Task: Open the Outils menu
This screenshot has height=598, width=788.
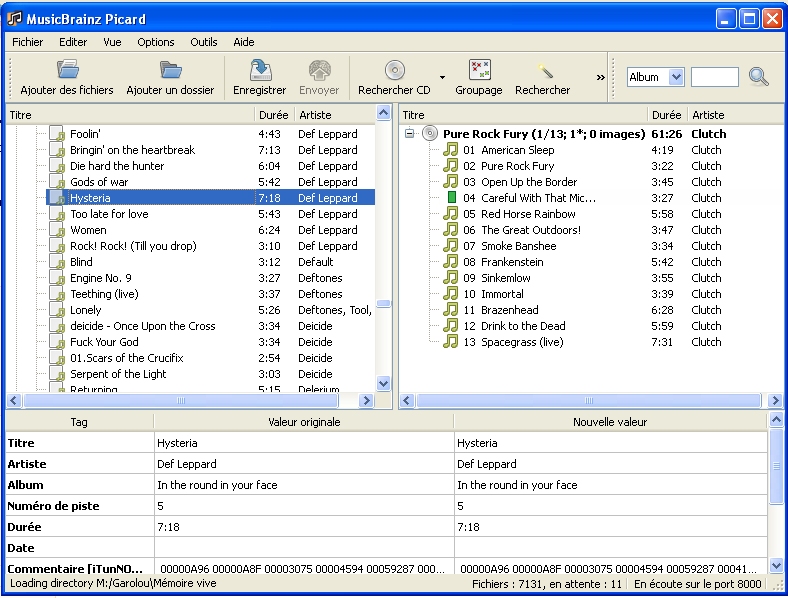Action: click(x=204, y=42)
